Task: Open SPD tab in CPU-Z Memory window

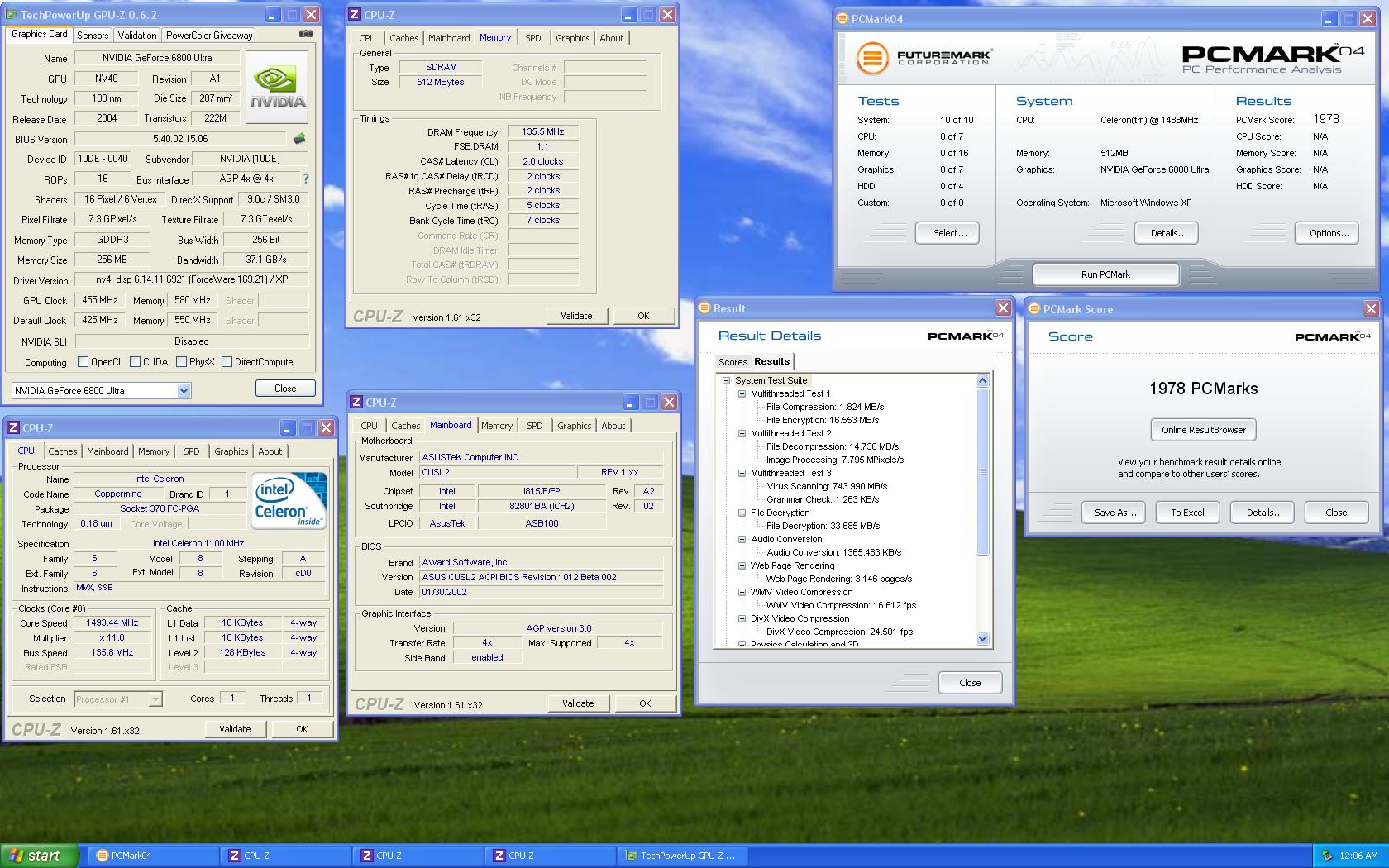Action: tap(533, 38)
